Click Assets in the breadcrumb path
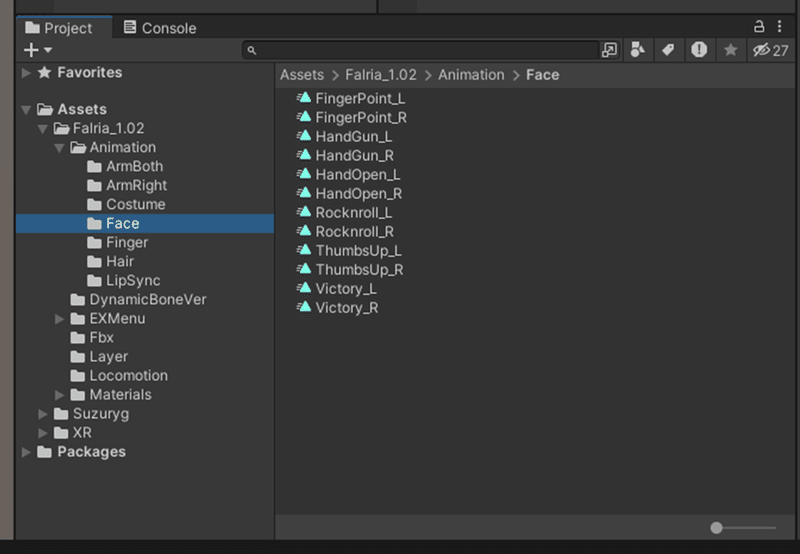800x554 pixels. (x=302, y=75)
